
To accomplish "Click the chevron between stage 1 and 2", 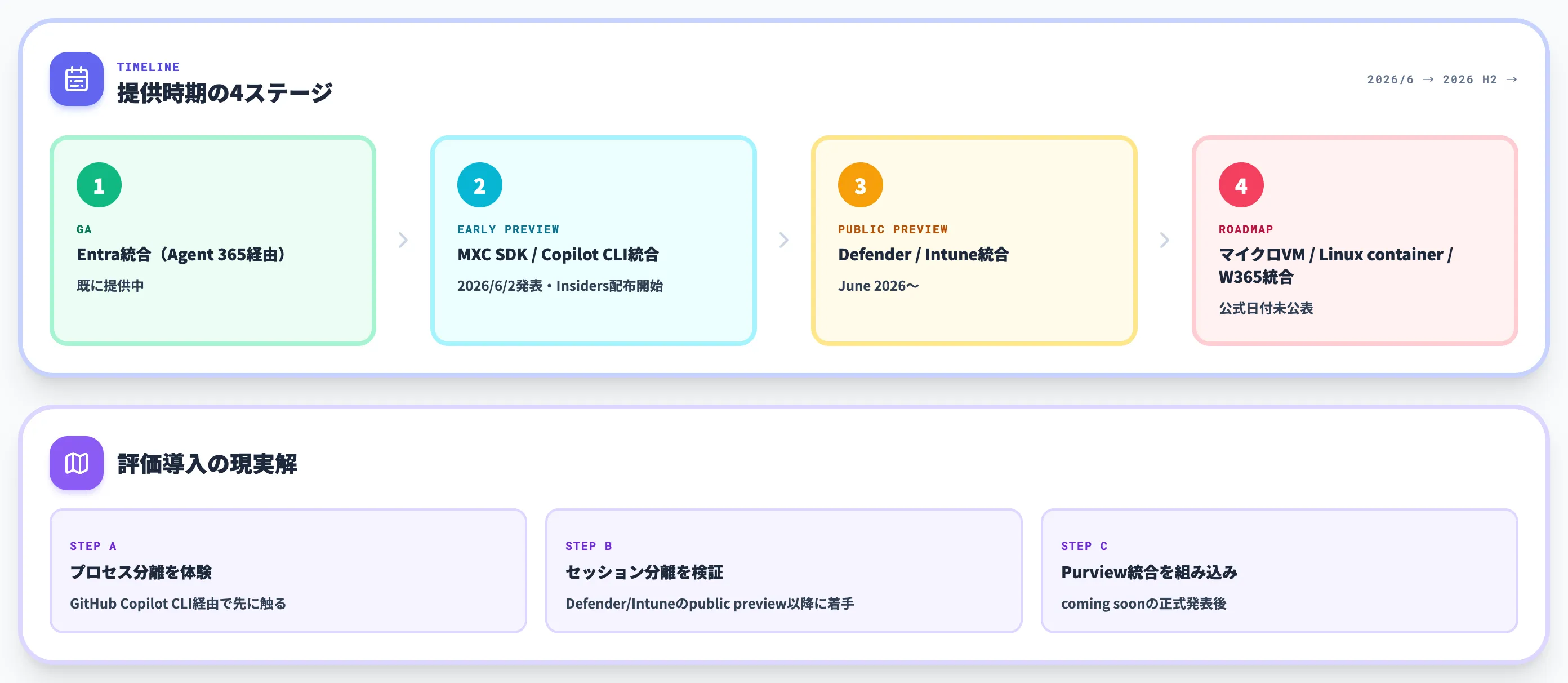I will pos(403,240).
